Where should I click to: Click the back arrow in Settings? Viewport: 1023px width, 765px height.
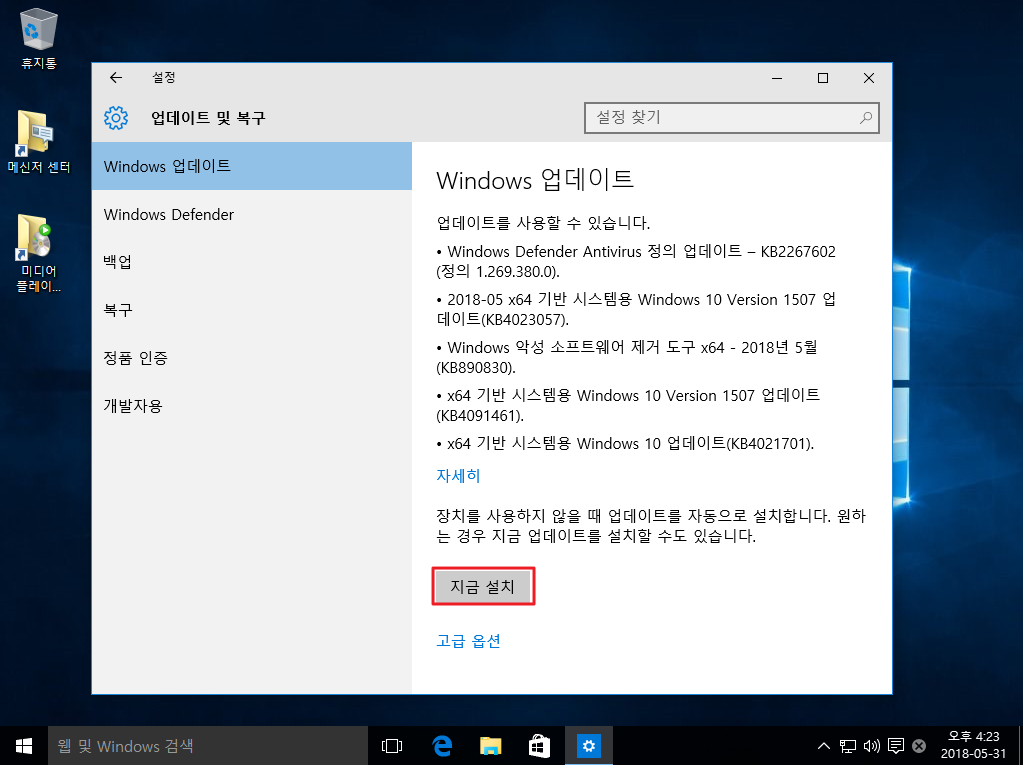coord(116,78)
